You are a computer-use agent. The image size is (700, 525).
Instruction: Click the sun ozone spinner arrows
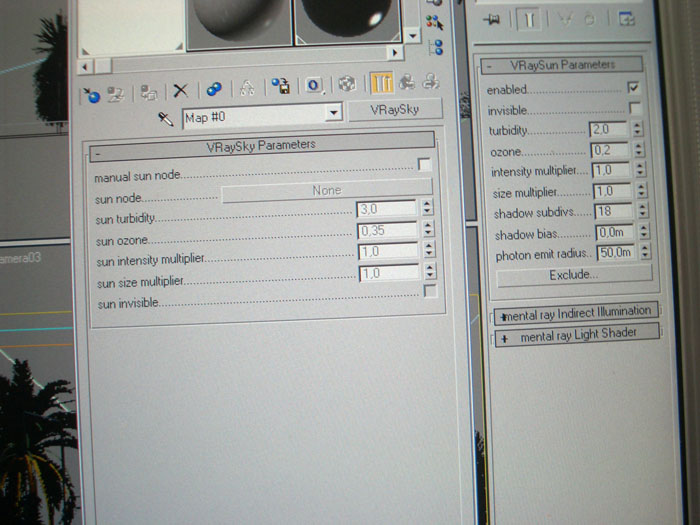428,228
